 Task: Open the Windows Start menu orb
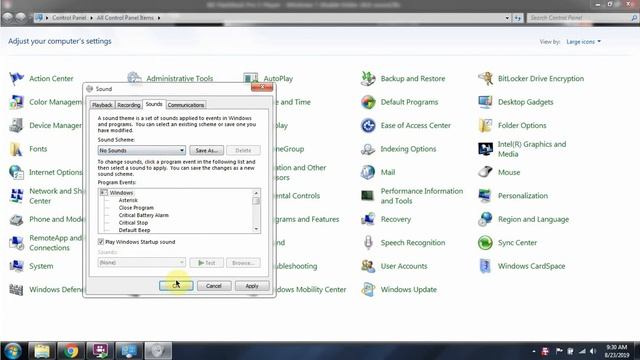click(13, 351)
